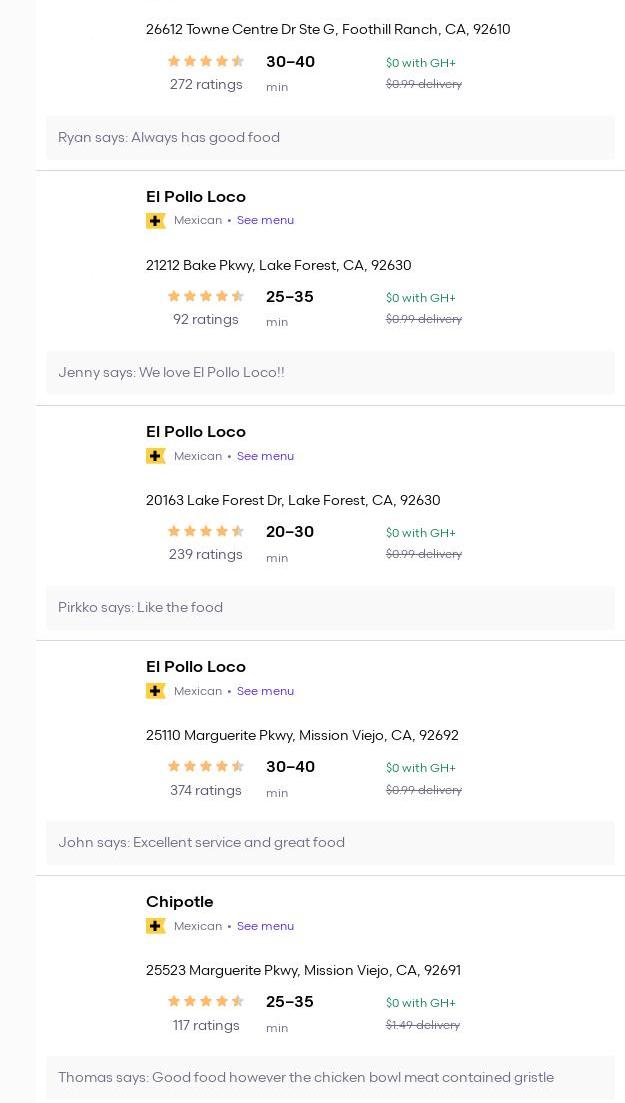The height and width of the screenshot is (1103, 625).
Task: Click John's review about excellent service
Action: (201, 843)
